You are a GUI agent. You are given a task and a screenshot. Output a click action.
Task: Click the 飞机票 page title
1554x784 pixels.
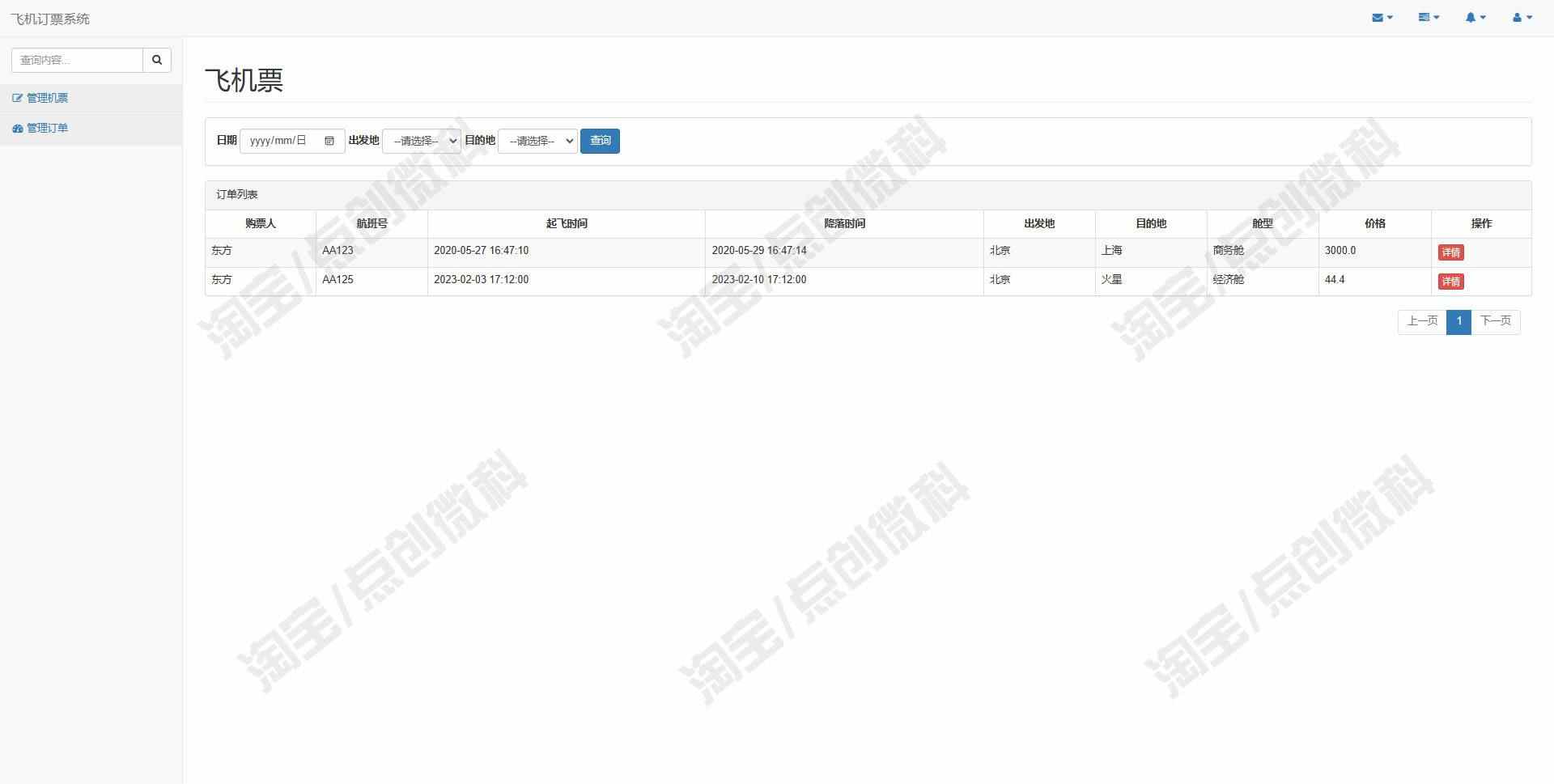point(244,80)
